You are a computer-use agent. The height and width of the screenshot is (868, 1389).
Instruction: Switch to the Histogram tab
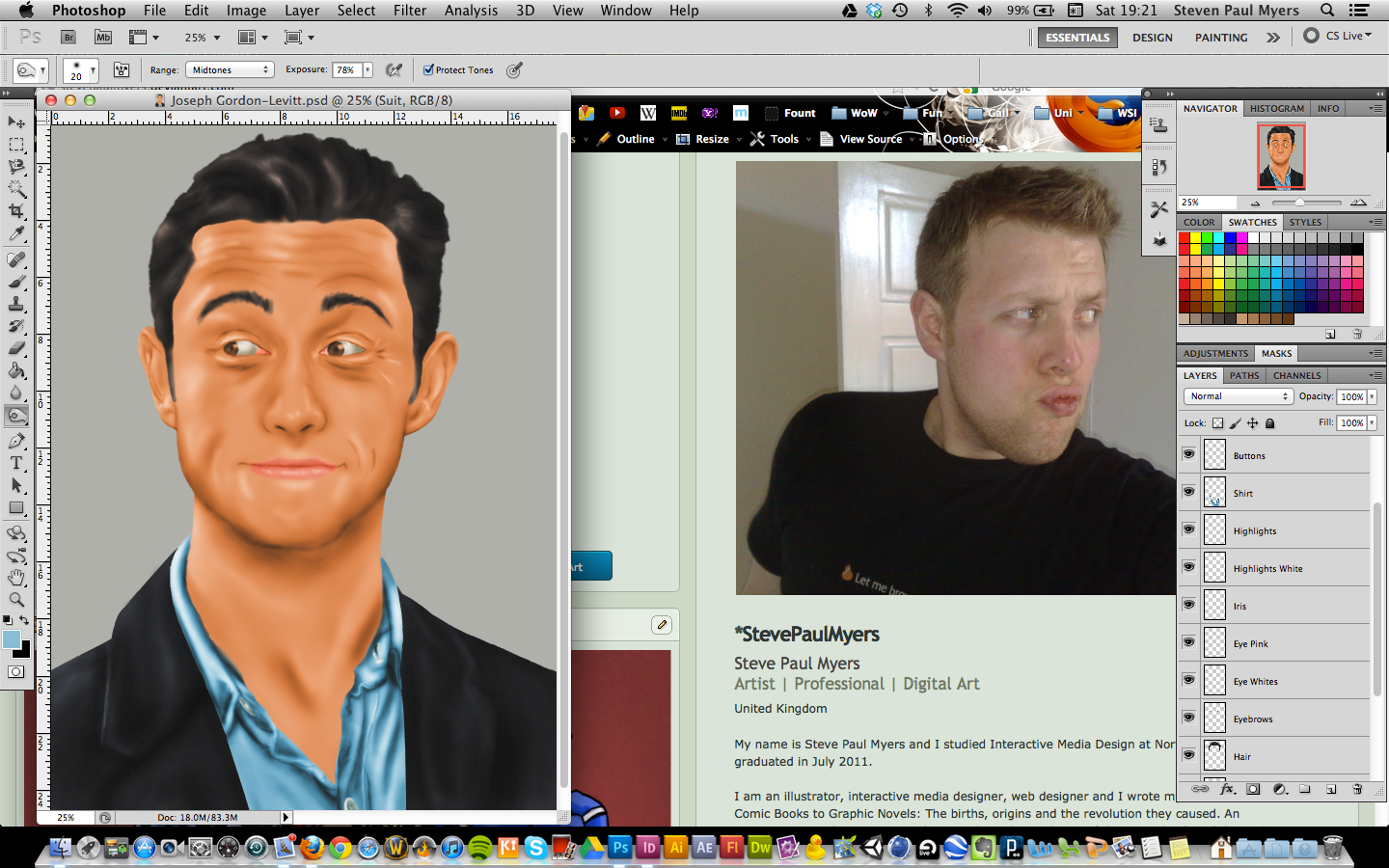pos(1276,108)
